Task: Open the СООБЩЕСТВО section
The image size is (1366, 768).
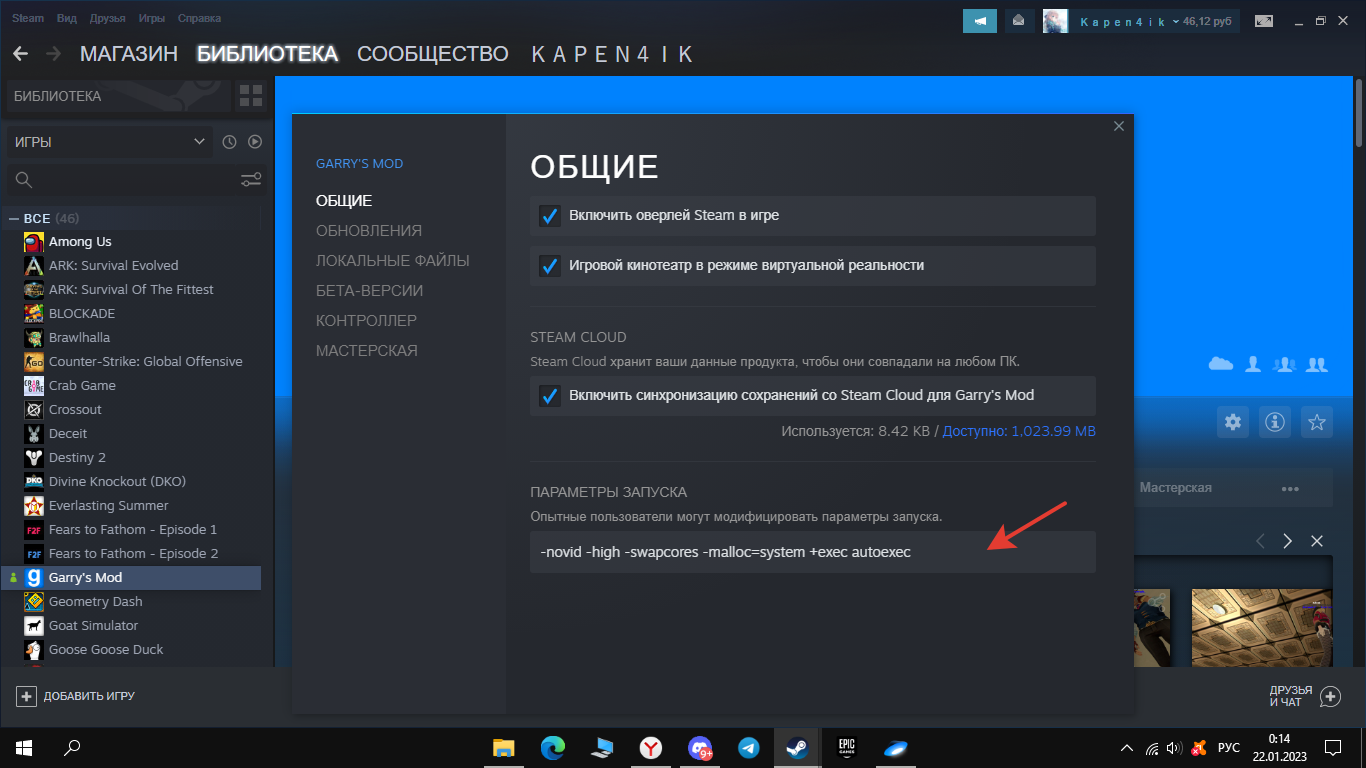Action: (x=433, y=54)
